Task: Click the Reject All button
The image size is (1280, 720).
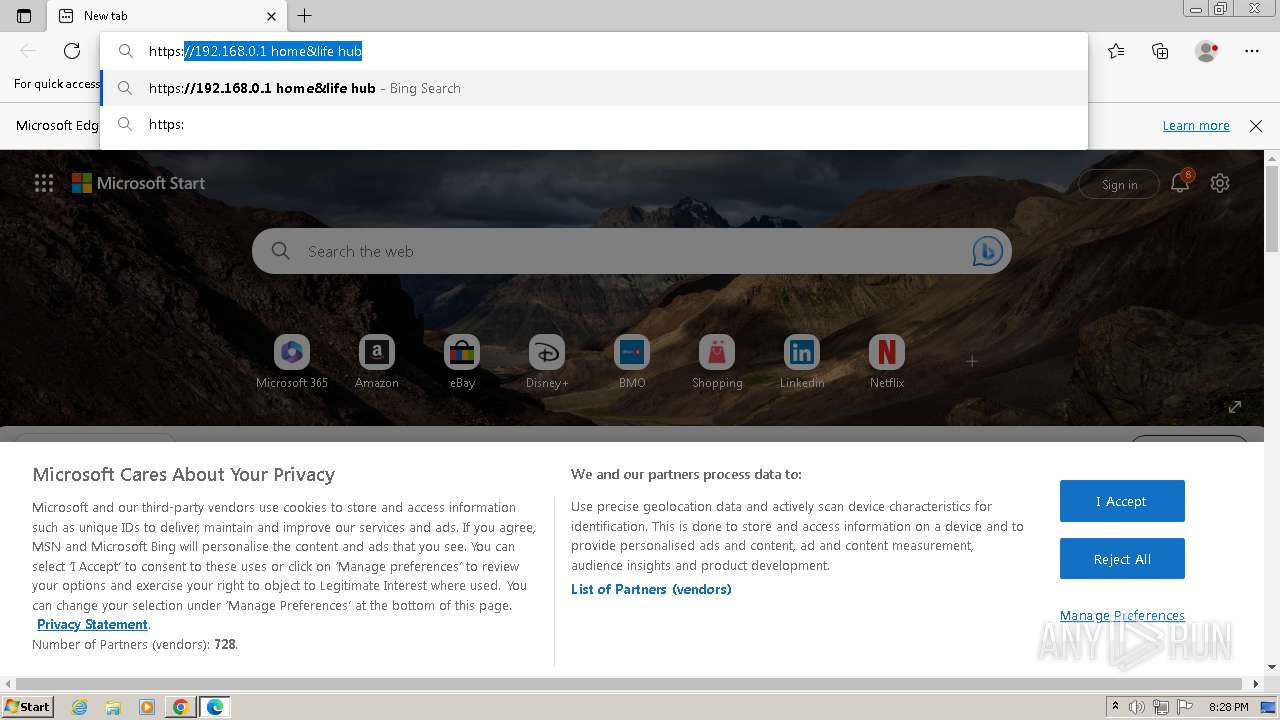Action: [x=1122, y=559]
